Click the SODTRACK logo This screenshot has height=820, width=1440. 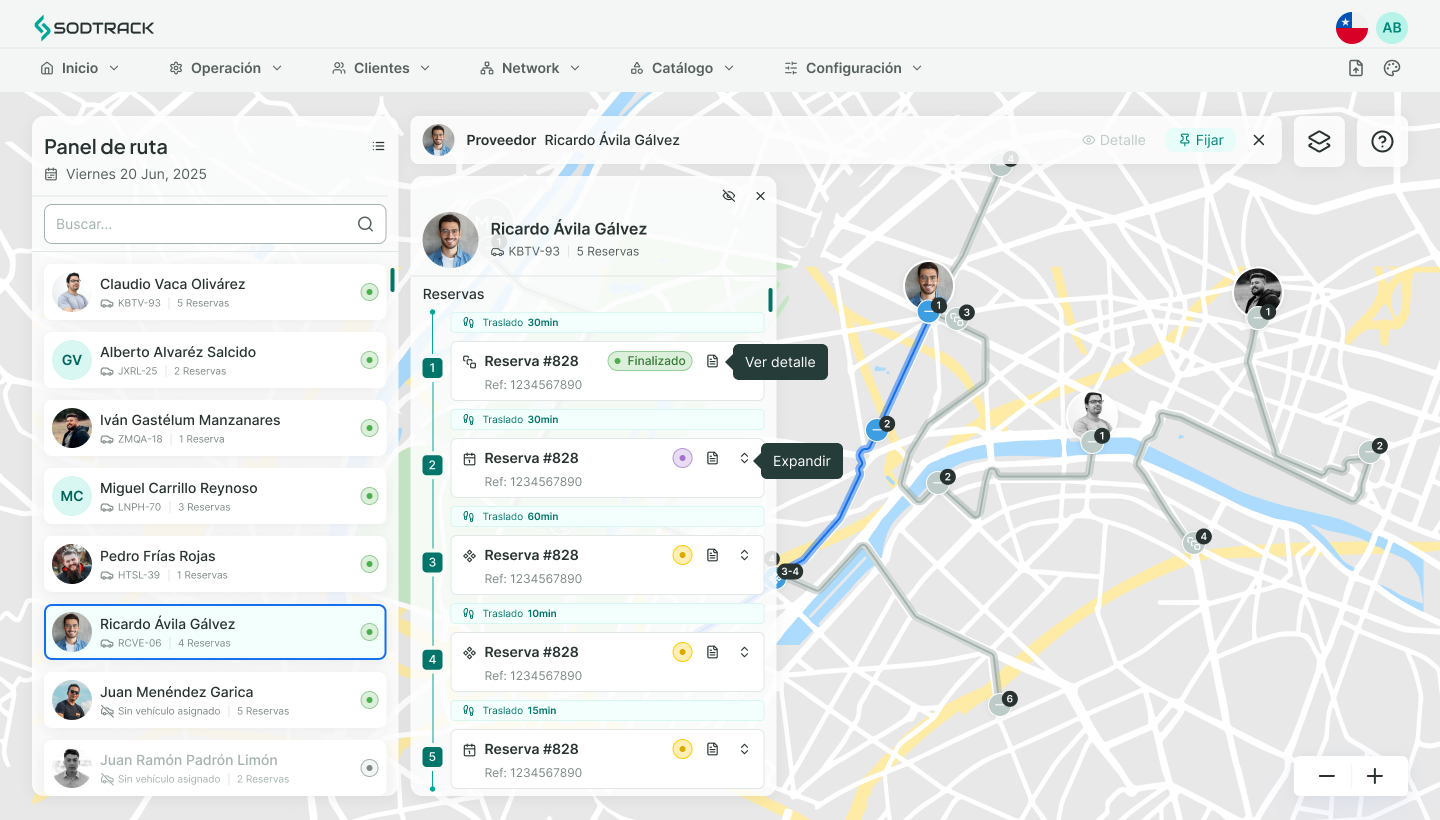tap(94, 27)
